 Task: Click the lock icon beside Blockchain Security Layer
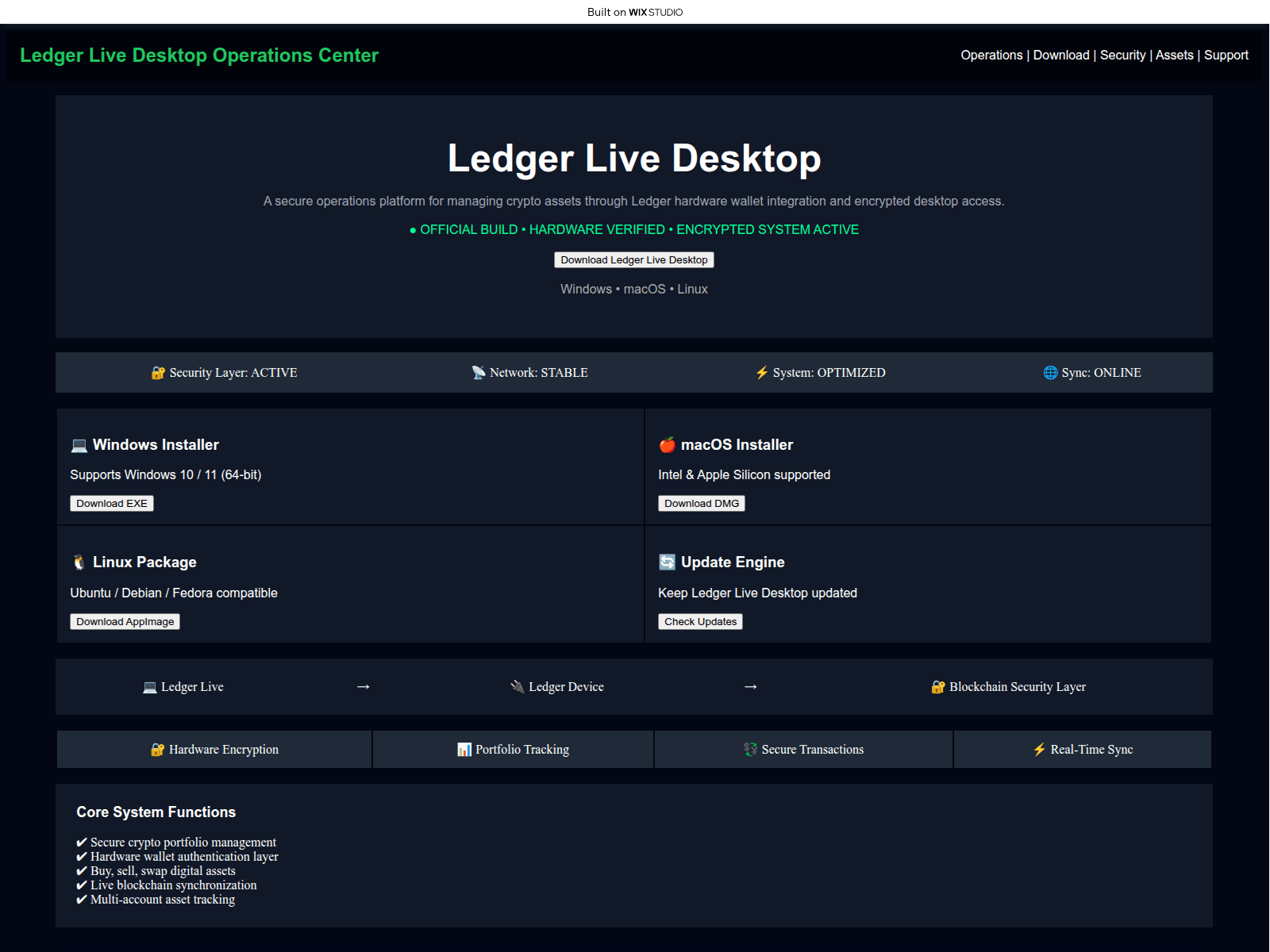pyautogui.click(x=938, y=687)
